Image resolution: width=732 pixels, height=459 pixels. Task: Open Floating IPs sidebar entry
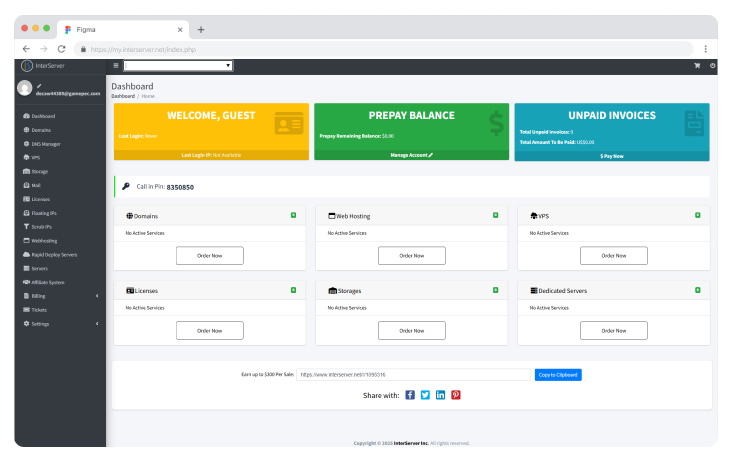tap(40, 213)
